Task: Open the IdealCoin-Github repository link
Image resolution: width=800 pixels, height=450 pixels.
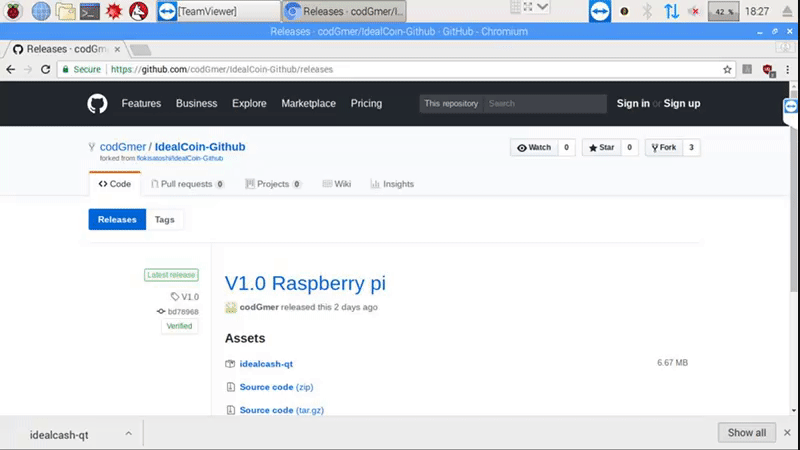Action: point(199,147)
